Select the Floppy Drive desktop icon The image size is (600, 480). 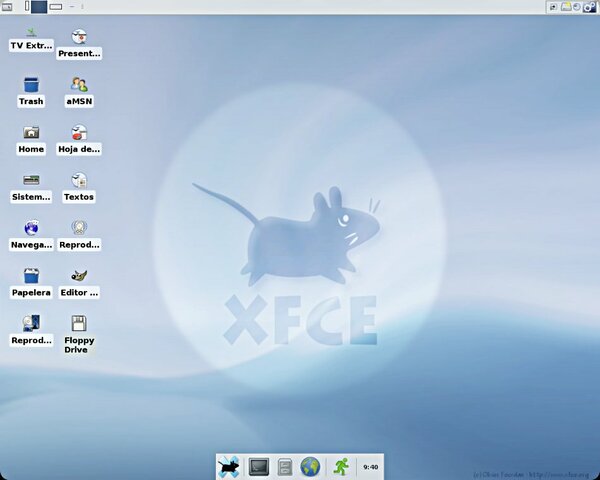pyautogui.click(x=79, y=335)
